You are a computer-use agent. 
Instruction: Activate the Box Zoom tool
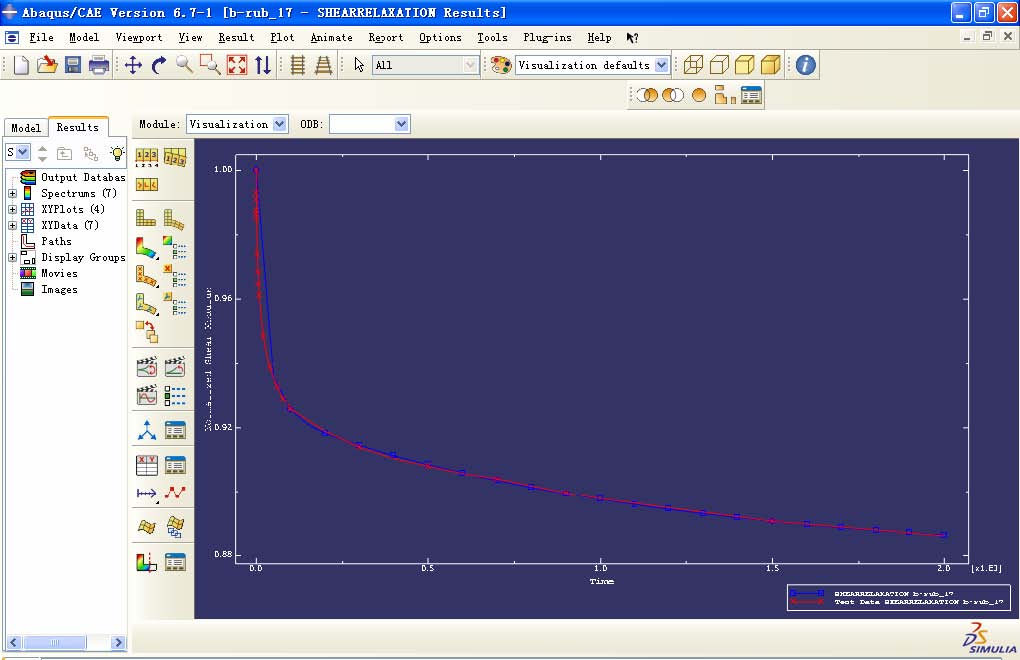pos(210,65)
